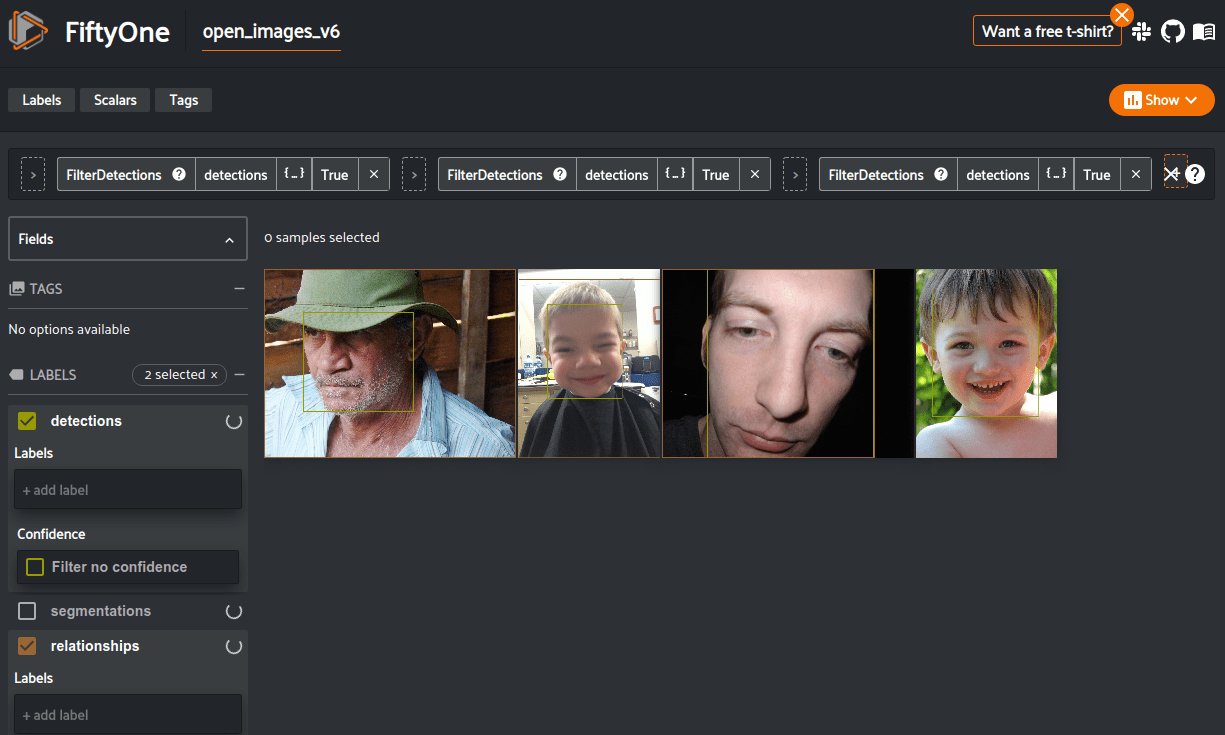Click loading spinner beside detections
This screenshot has height=735, width=1225.
click(x=234, y=421)
